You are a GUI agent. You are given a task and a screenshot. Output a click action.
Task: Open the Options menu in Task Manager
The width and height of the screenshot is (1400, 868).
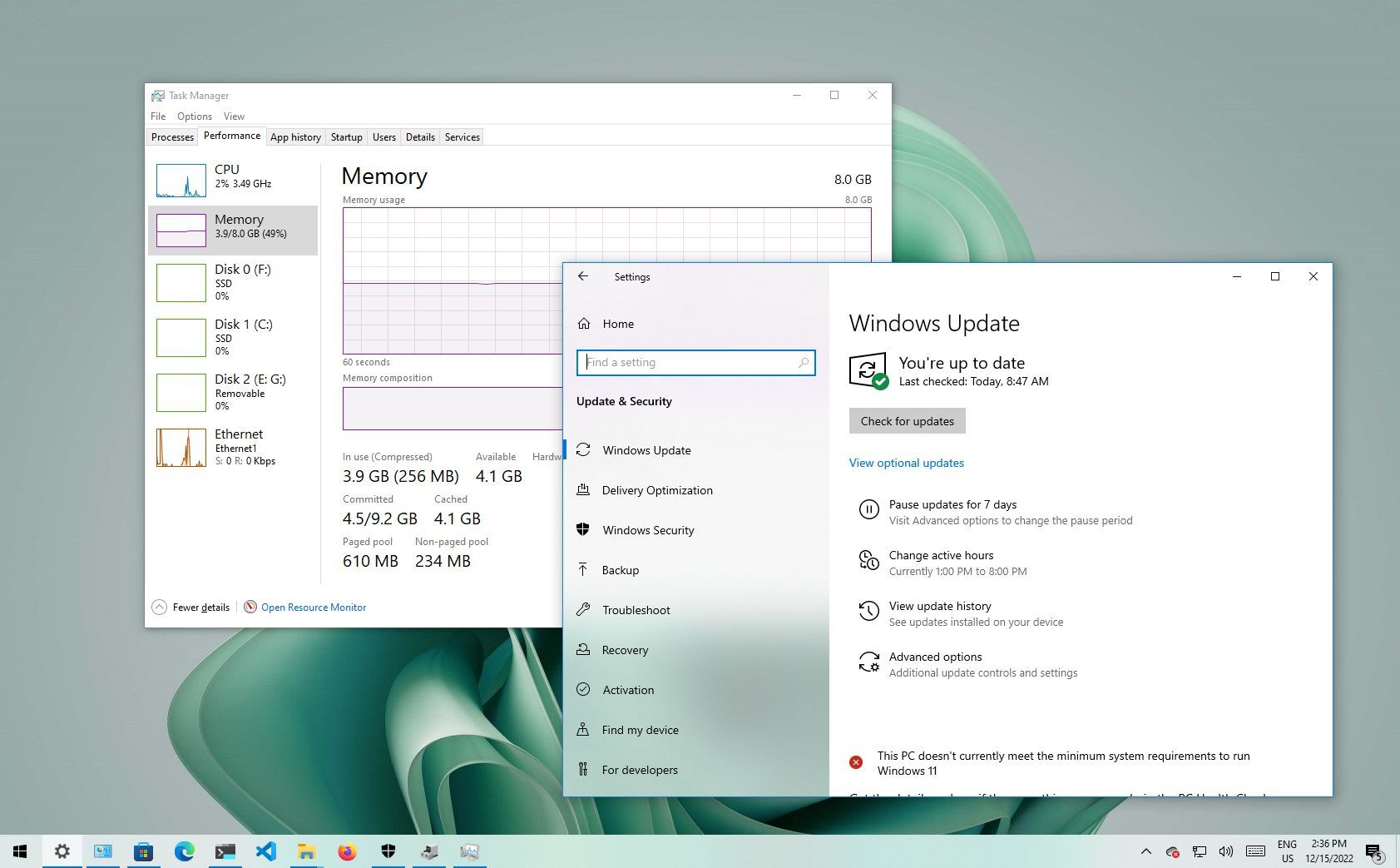tap(194, 116)
